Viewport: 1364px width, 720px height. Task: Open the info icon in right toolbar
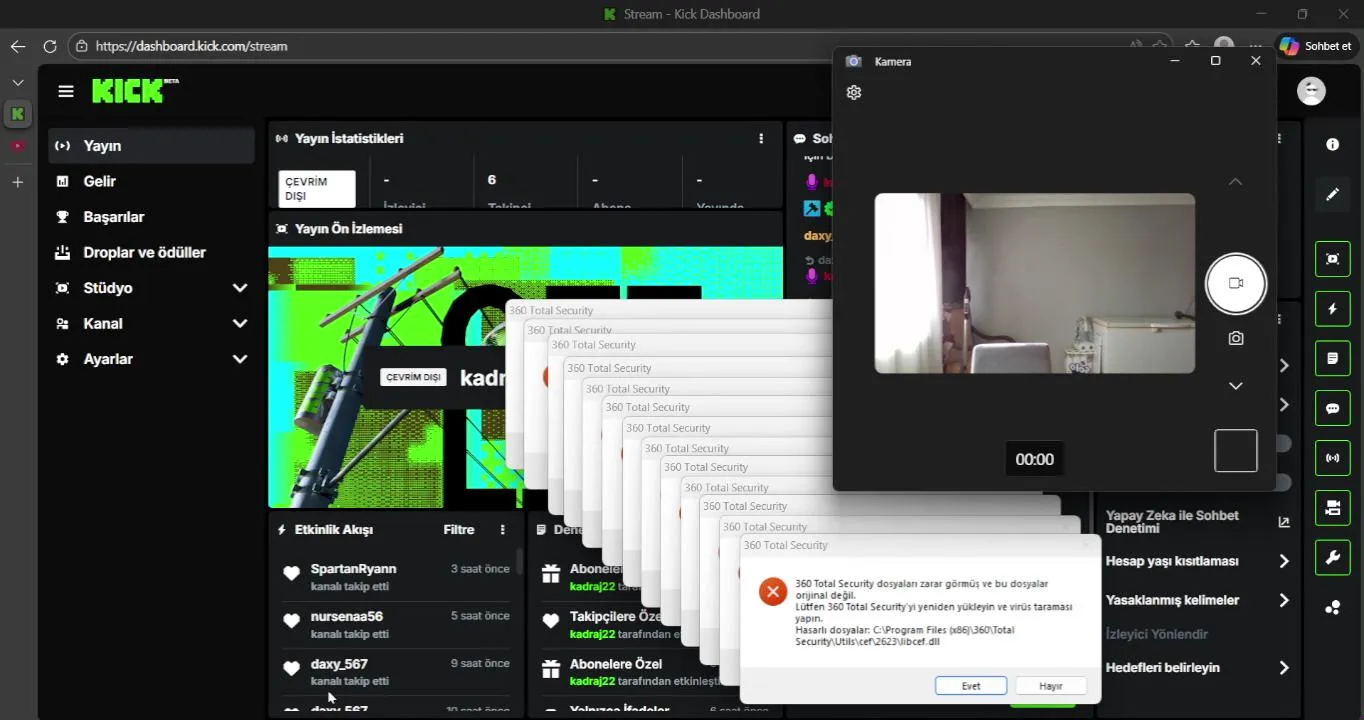pyautogui.click(x=1332, y=145)
